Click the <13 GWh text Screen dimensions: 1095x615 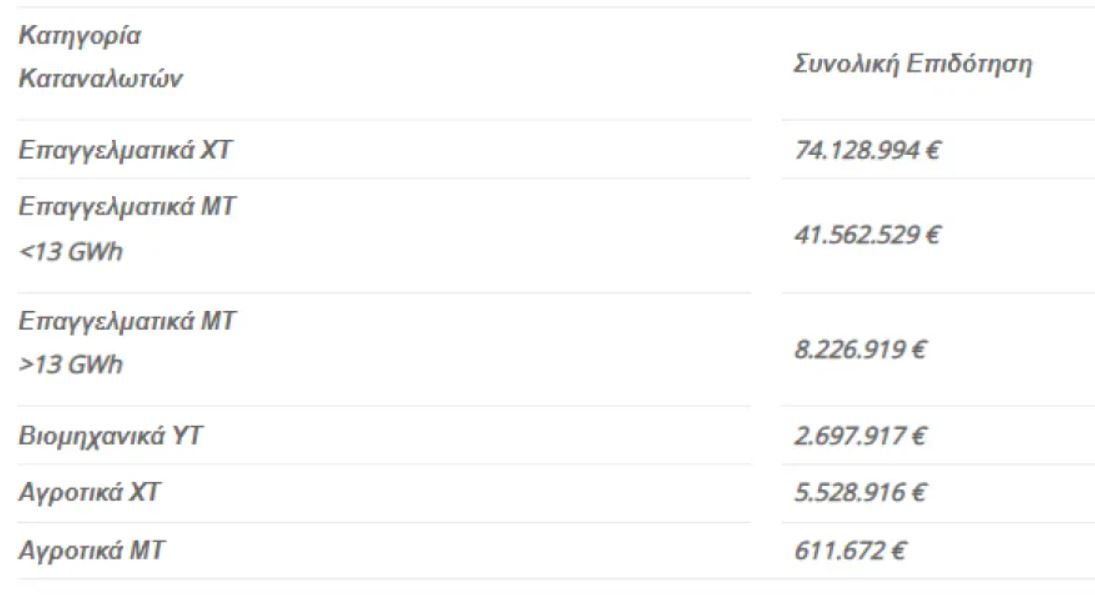pyautogui.click(x=71, y=251)
